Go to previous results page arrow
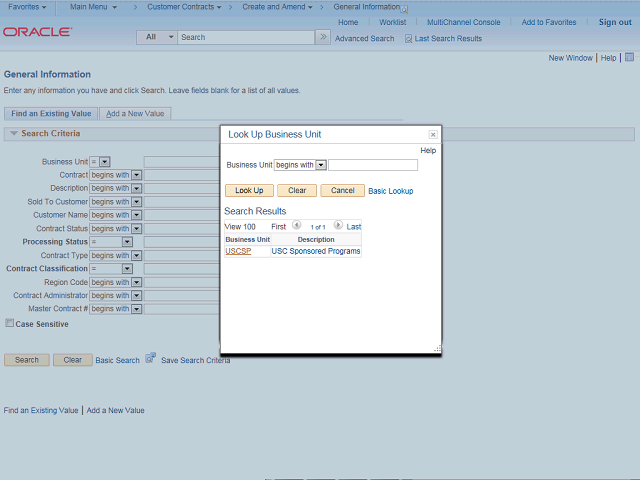This screenshot has height=480, width=640. (297, 225)
